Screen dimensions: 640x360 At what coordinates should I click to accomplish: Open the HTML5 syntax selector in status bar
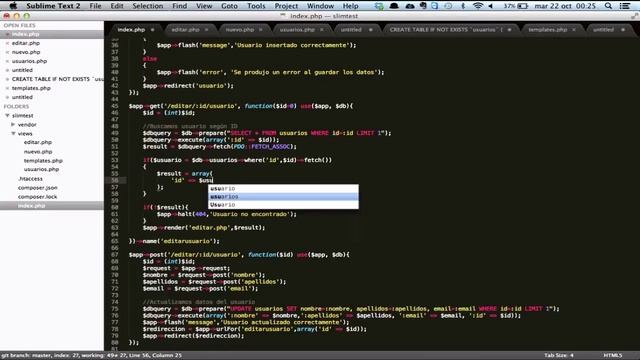coord(613,355)
